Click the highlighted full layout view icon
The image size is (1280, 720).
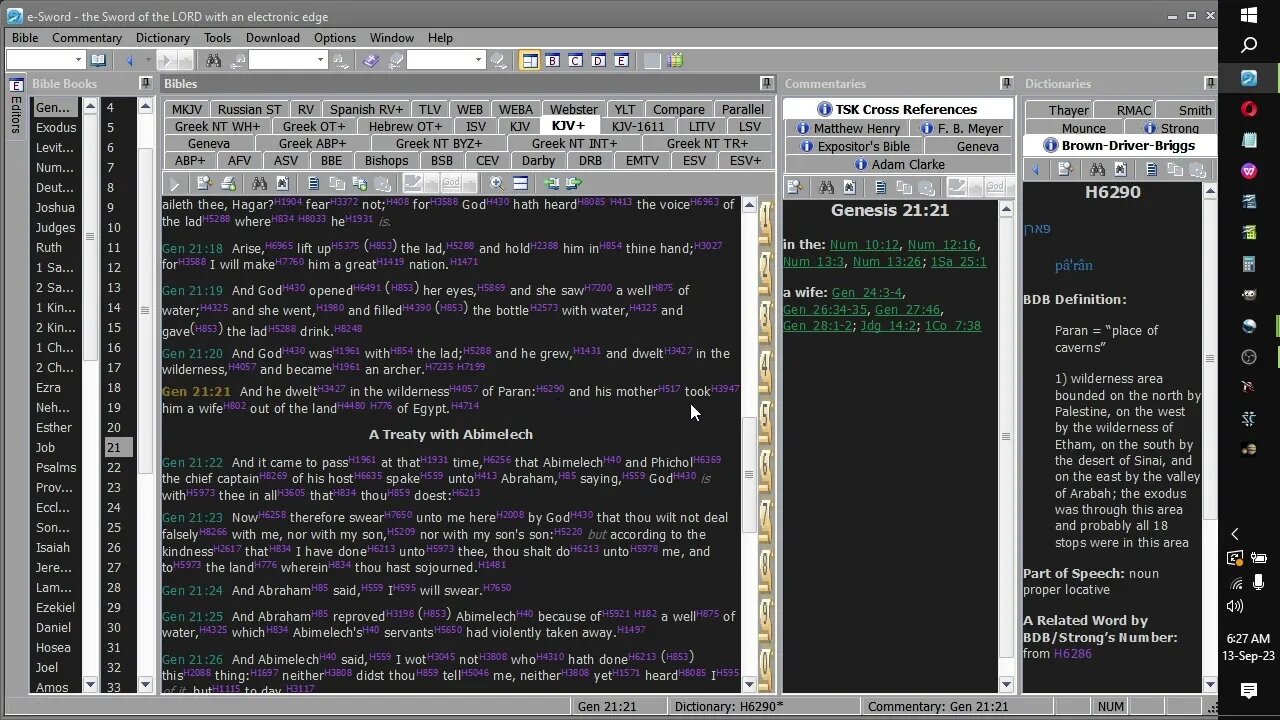pos(530,60)
